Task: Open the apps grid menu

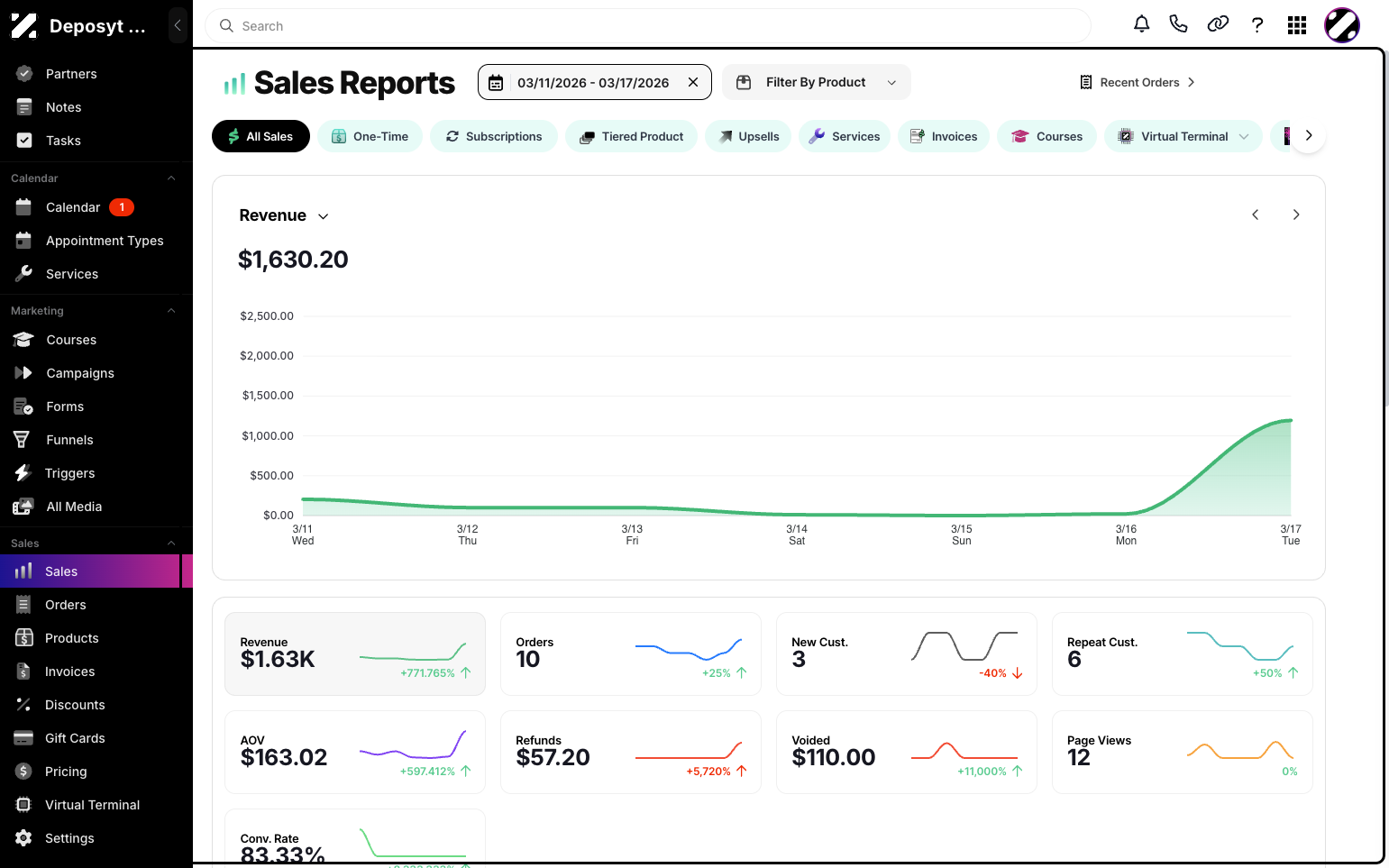Action: (x=1297, y=25)
